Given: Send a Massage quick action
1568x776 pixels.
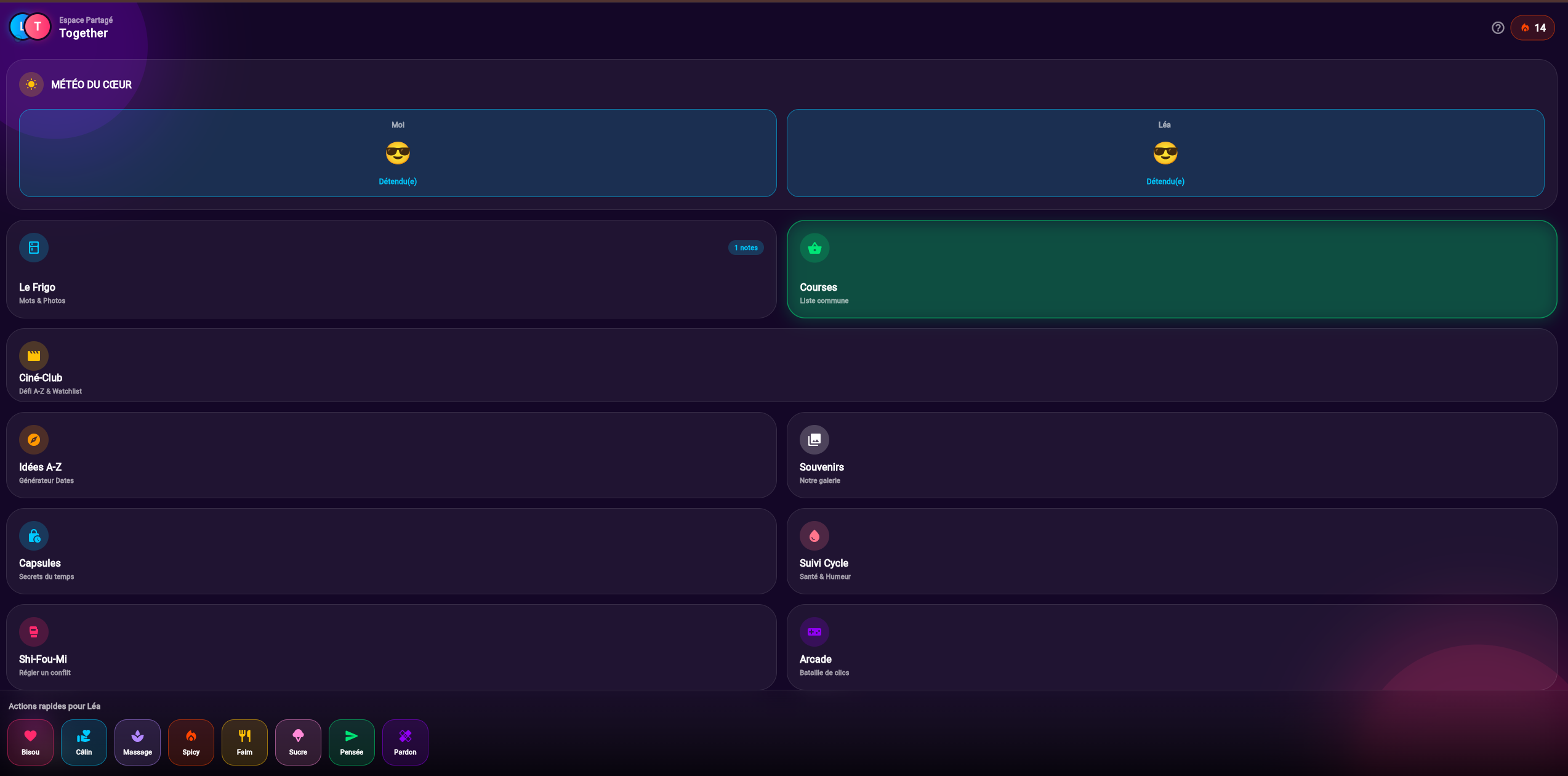Looking at the screenshot, I should pos(137,742).
